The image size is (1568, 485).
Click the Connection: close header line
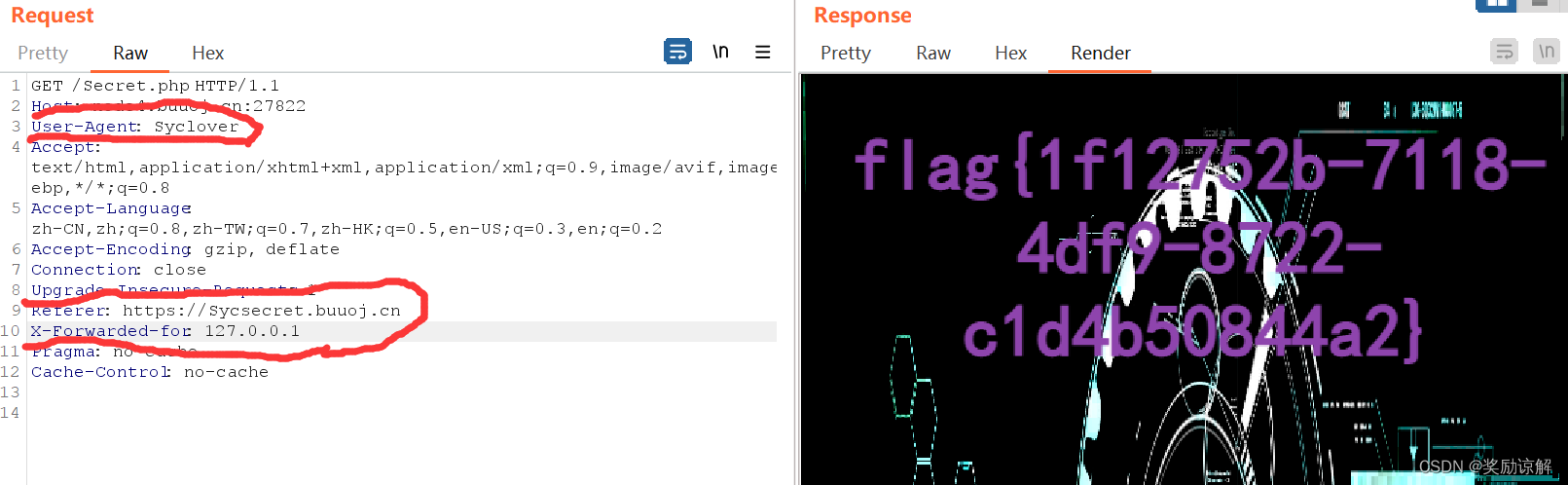119,270
